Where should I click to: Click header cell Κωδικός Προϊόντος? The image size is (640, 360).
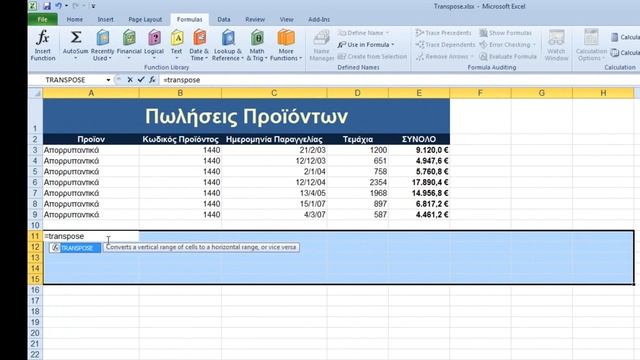point(180,139)
